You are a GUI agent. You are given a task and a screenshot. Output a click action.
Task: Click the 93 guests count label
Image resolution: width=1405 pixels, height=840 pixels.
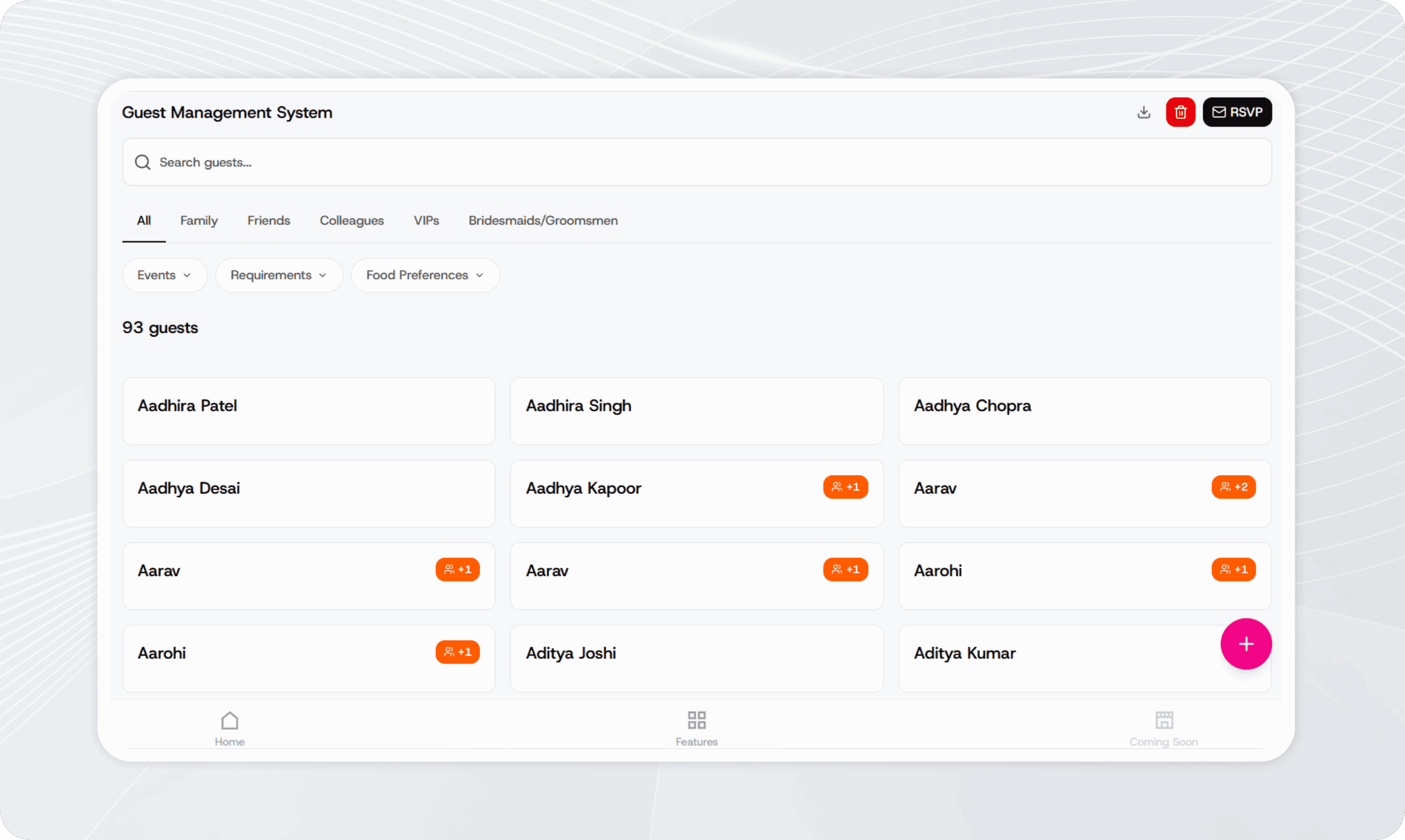(160, 328)
